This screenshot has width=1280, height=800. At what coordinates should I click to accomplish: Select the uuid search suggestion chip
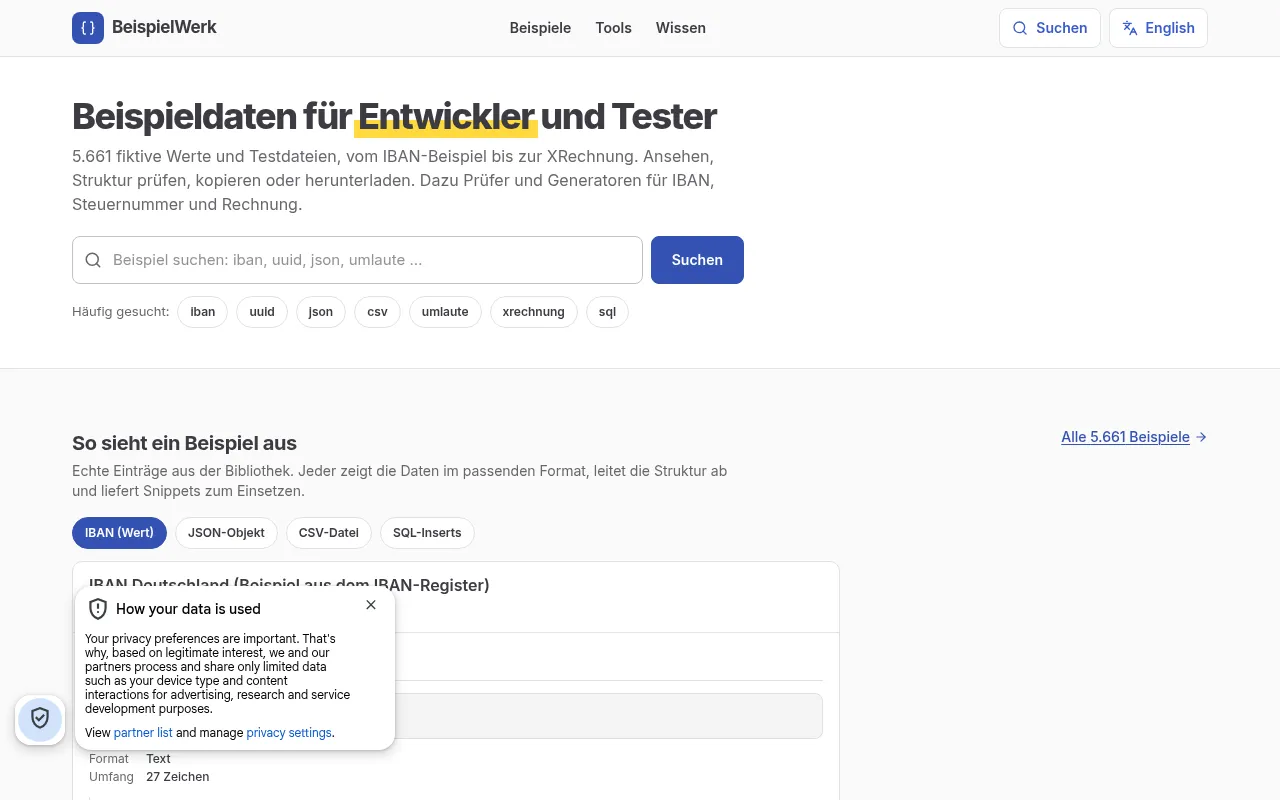pyautogui.click(x=262, y=312)
